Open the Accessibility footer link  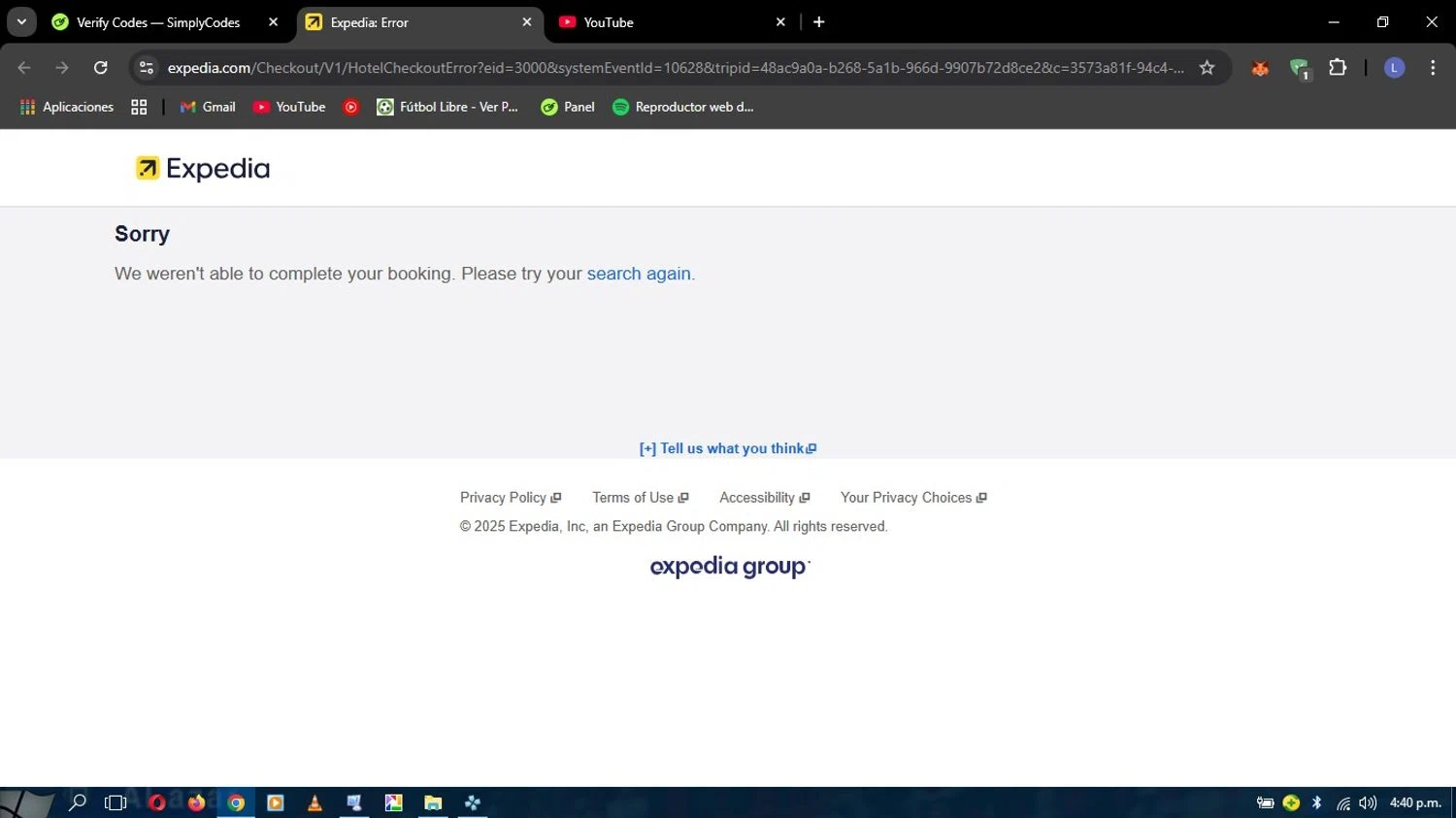click(765, 498)
